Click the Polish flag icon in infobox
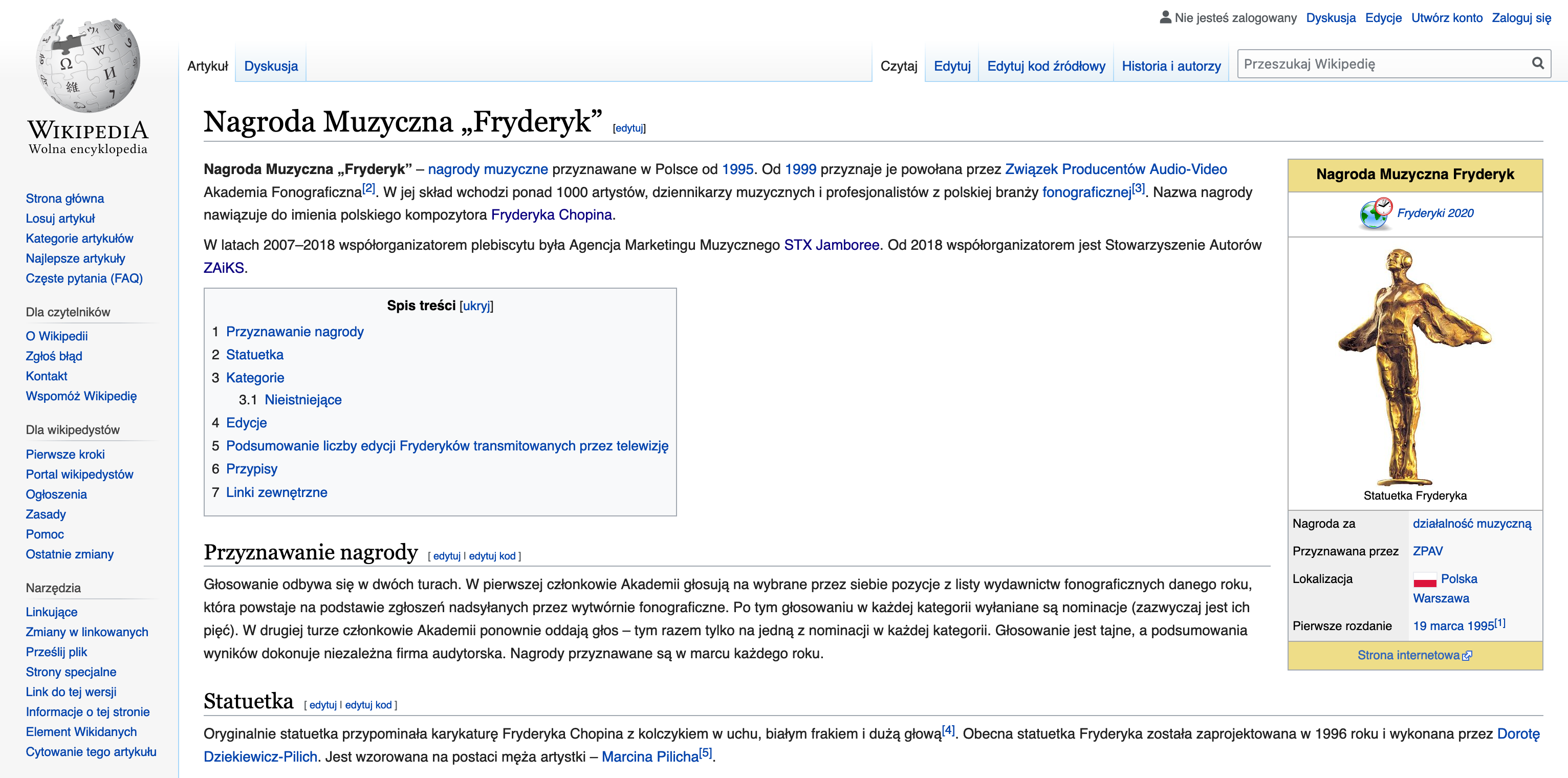The width and height of the screenshot is (1568, 778). [1424, 579]
